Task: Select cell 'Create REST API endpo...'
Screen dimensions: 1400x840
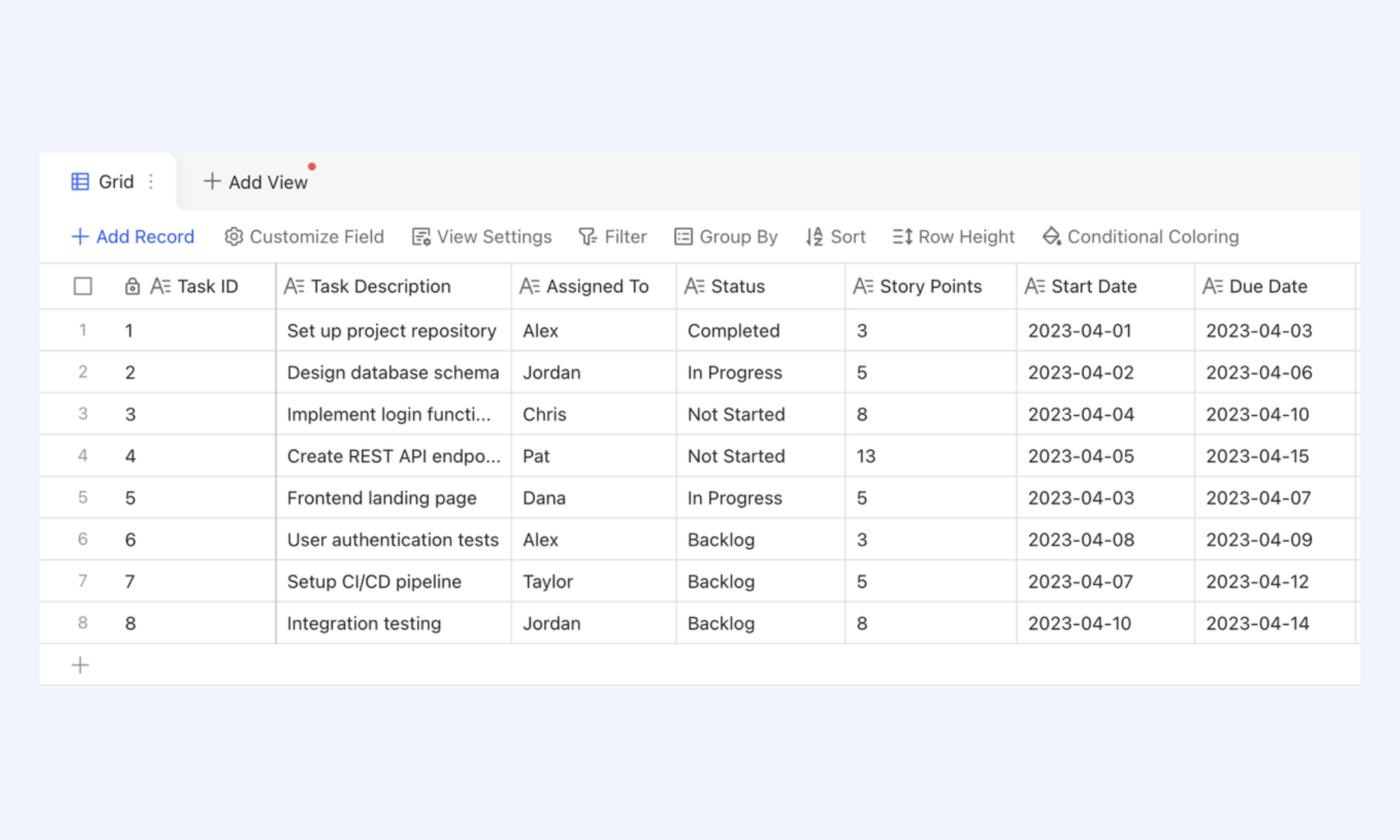Action: coord(394,456)
